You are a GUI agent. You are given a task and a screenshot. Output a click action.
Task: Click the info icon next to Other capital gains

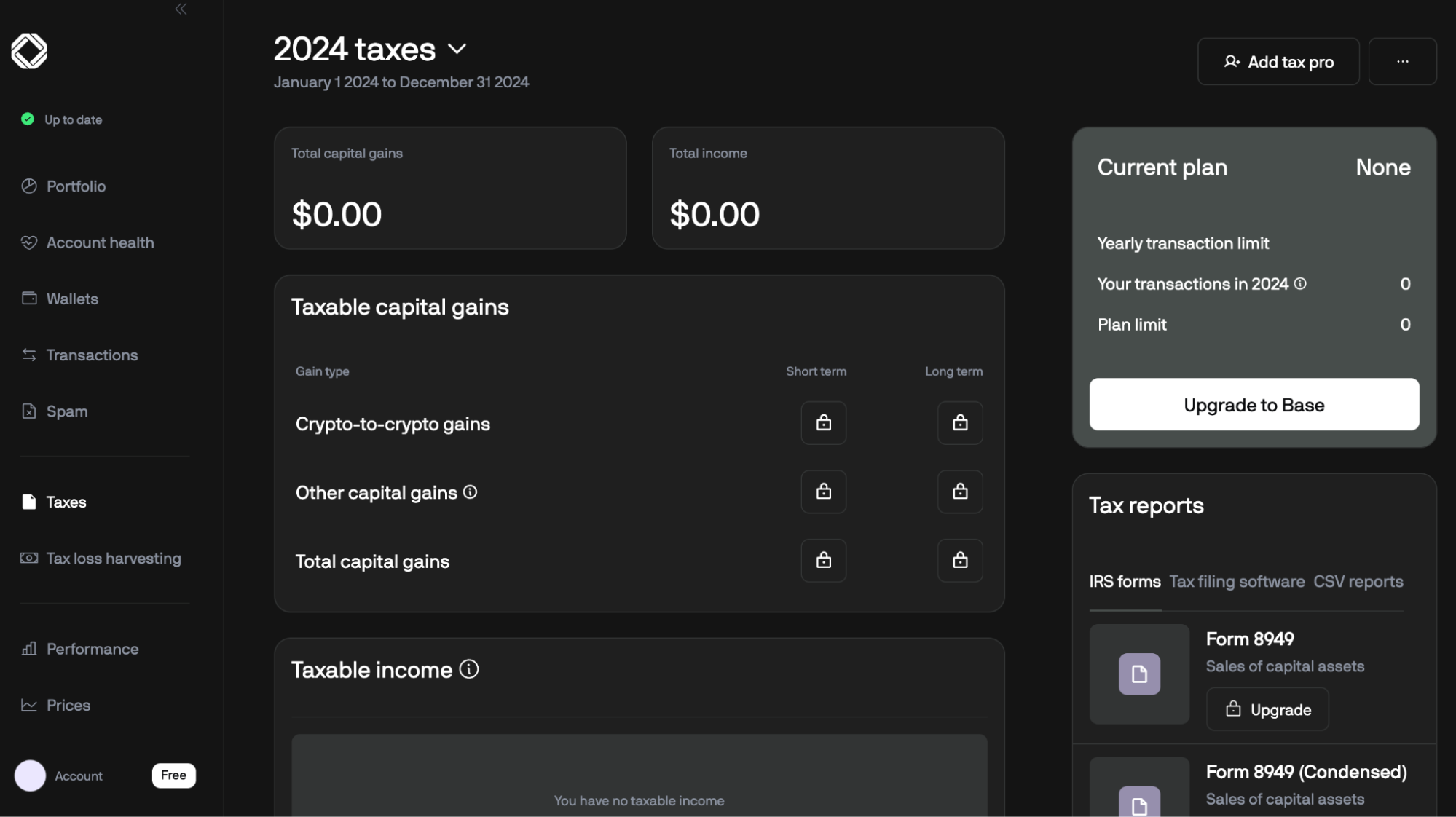tap(471, 492)
